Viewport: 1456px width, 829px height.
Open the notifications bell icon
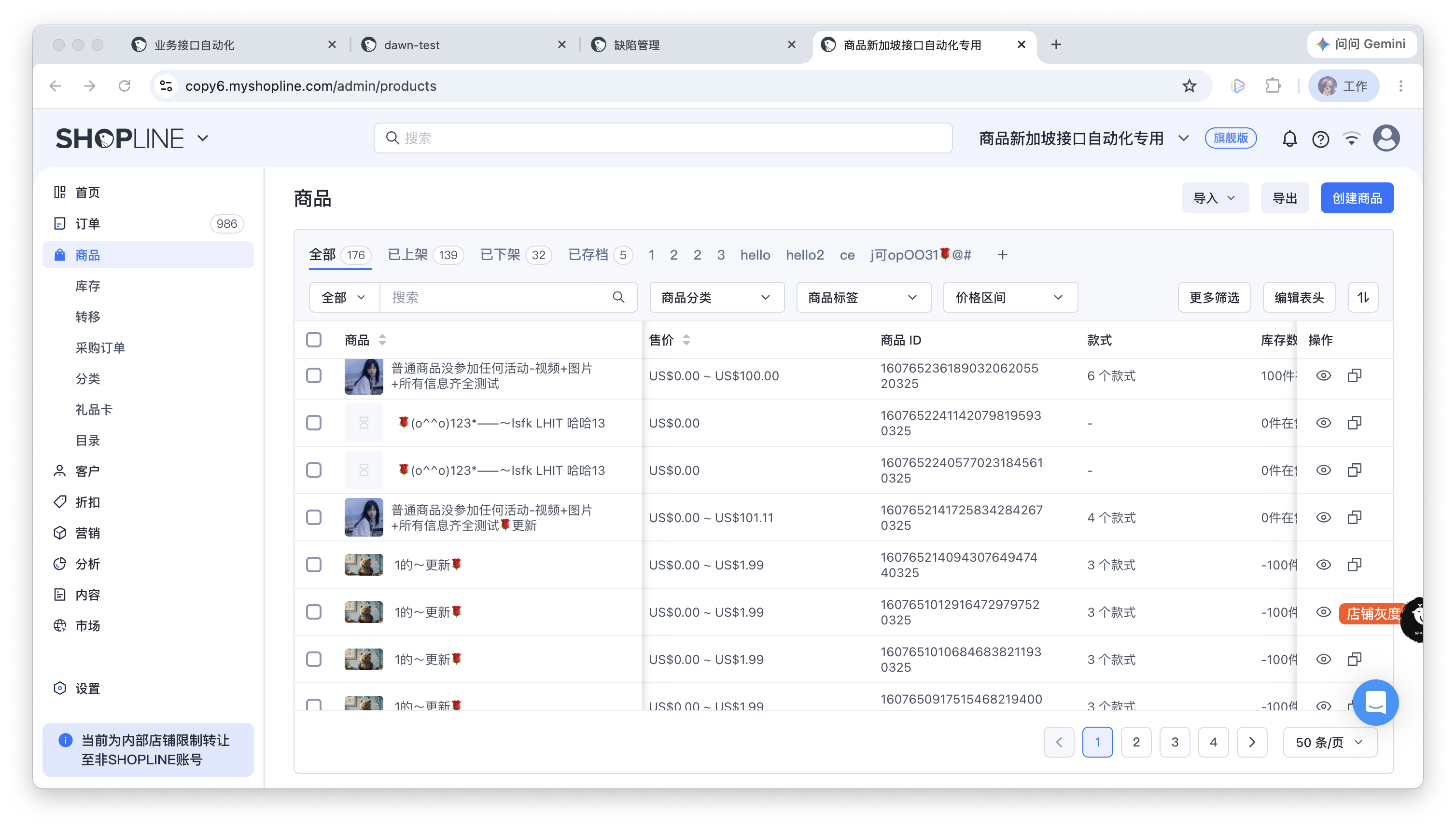pos(1289,138)
